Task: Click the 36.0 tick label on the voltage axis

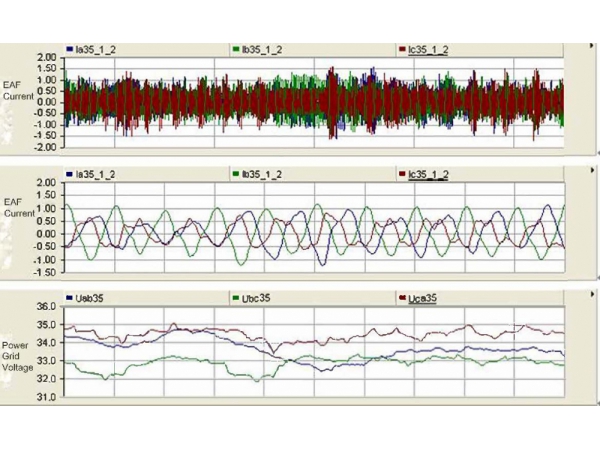Action: [x=46, y=308]
